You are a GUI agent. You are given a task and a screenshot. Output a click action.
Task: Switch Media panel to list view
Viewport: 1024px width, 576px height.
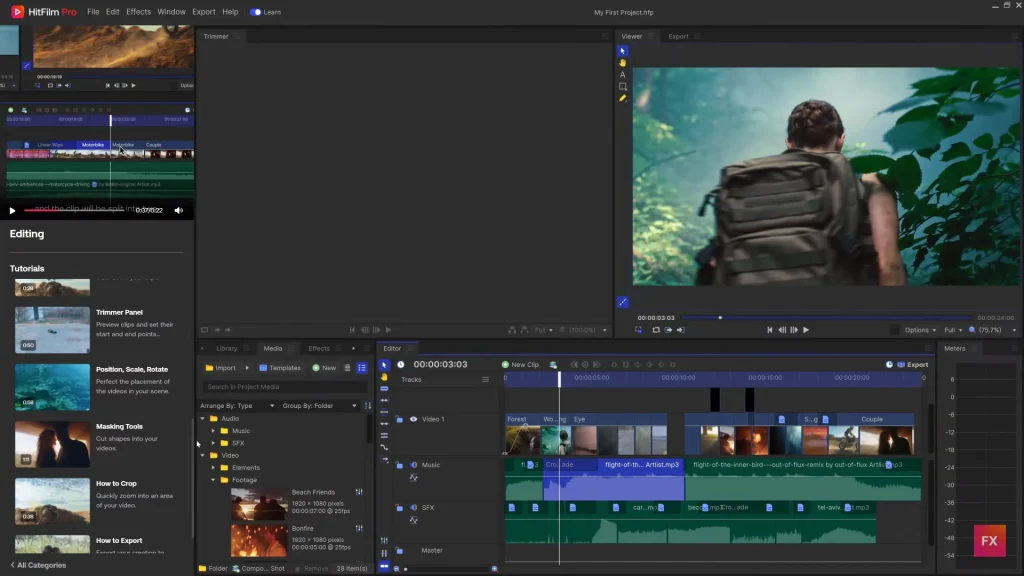(x=362, y=368)
